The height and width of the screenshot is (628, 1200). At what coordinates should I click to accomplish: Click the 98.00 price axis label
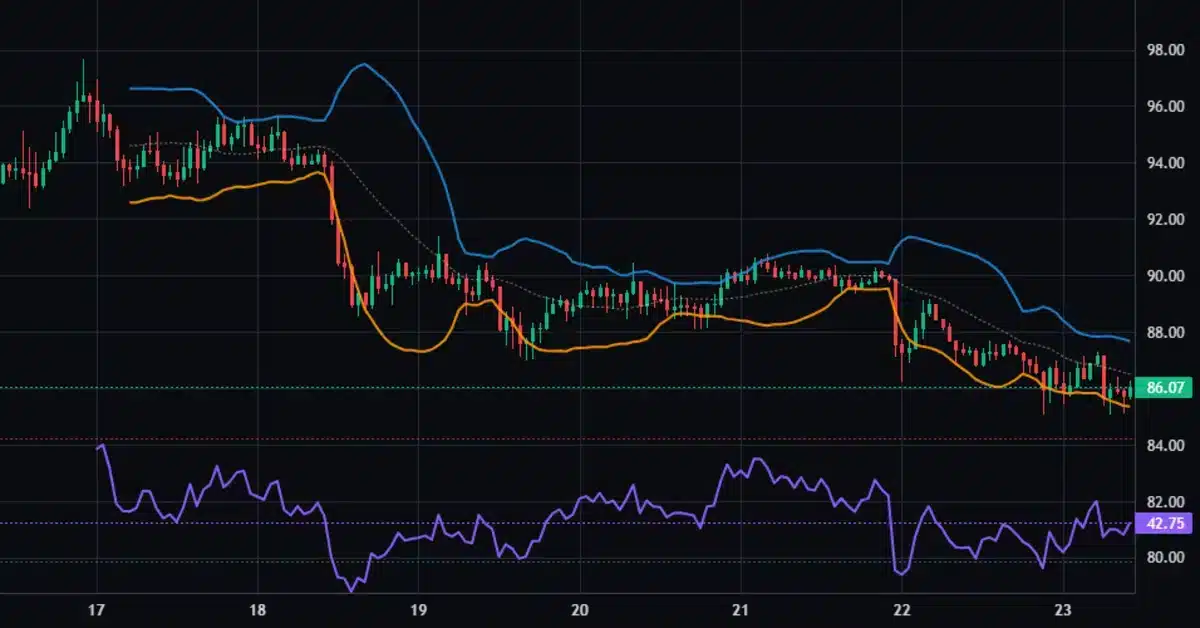pos(1165,50)
